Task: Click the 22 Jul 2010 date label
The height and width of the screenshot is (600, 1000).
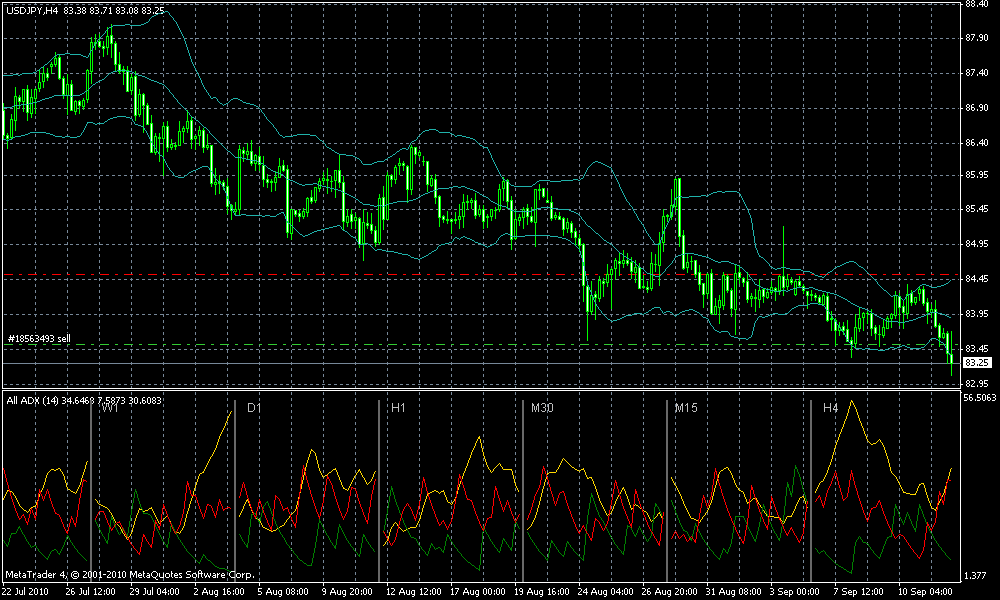Action: pos(26,592)
